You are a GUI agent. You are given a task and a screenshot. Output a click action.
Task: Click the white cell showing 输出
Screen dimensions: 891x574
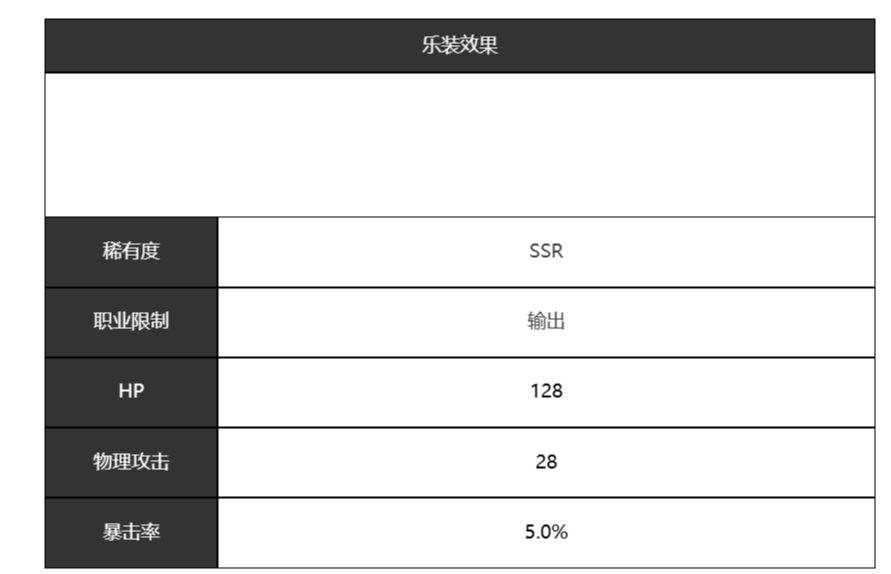(x=700, y=321)
